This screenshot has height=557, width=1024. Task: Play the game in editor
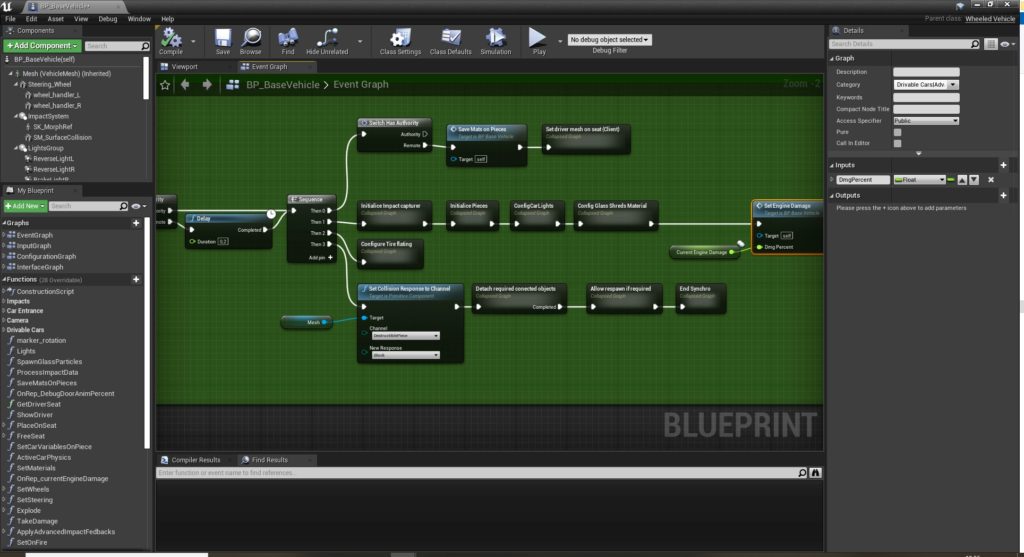pyautogui.click(x=538, y=41)
